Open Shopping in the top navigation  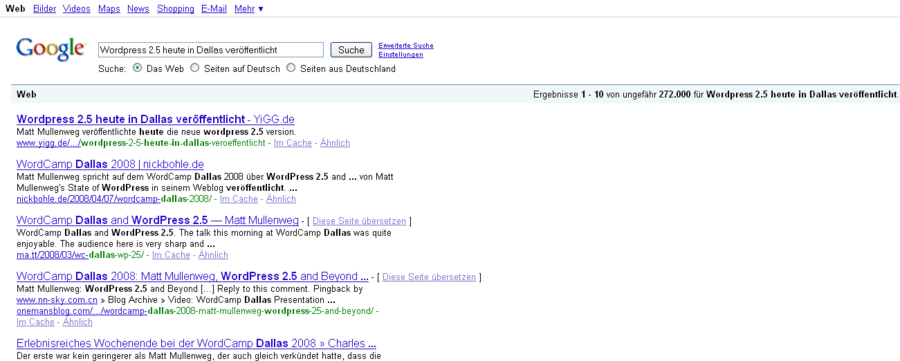[x=176, y=9]
